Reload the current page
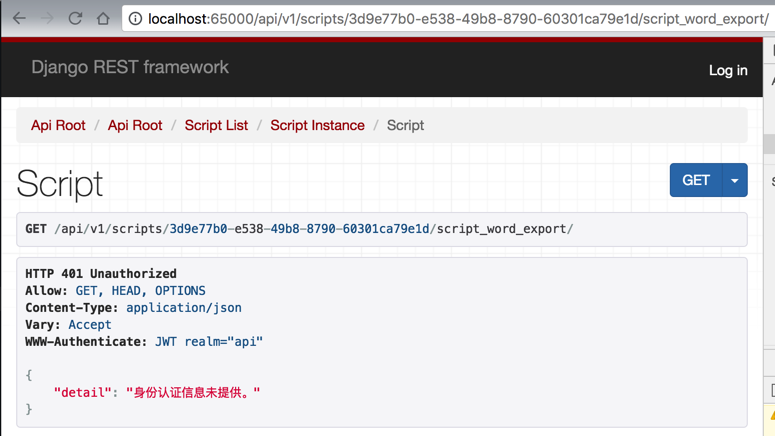 (75, 18)
